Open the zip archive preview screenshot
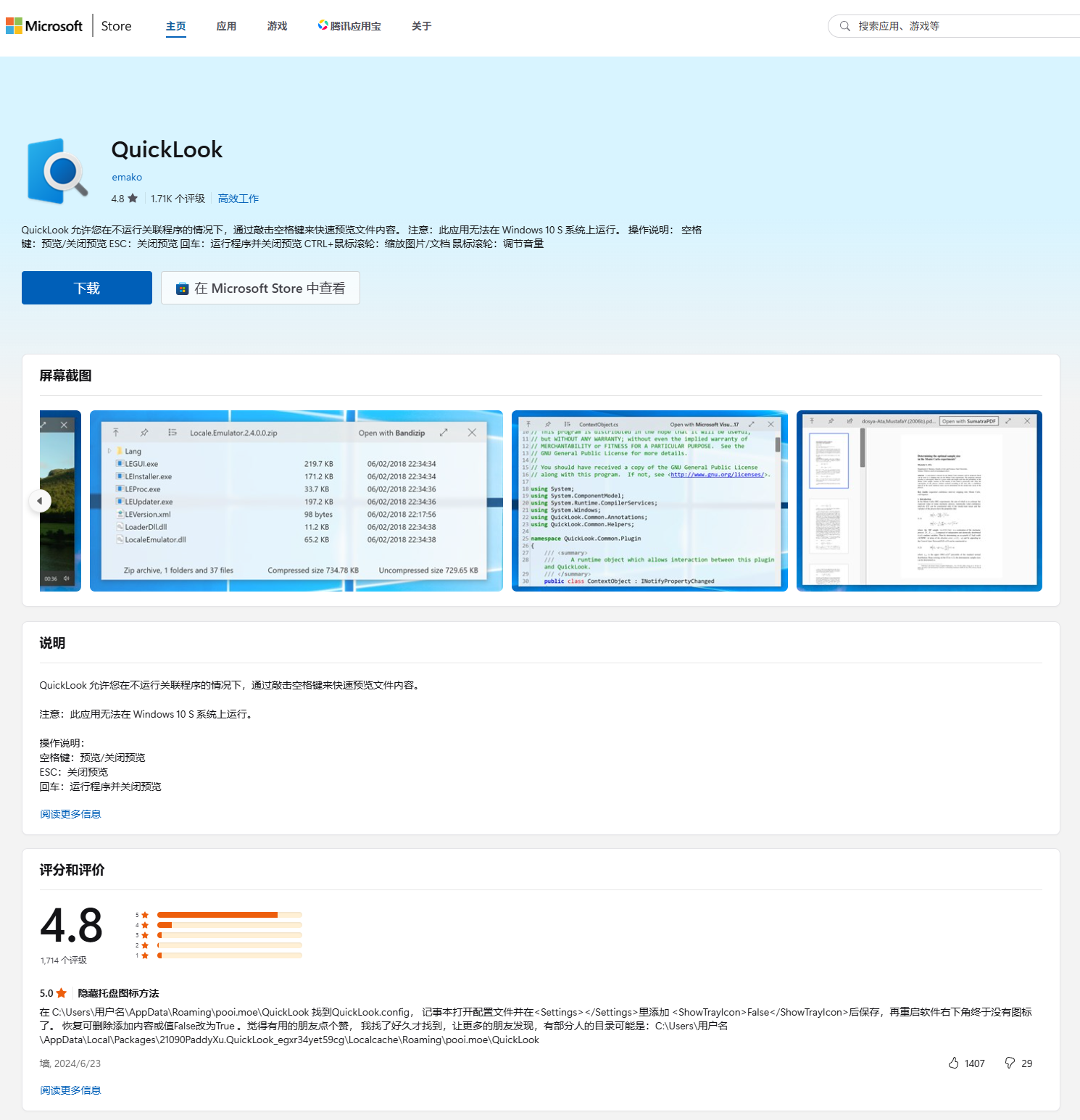Image resolution: width=1080 pixels, height=1120 pixels. click(296, 501)
